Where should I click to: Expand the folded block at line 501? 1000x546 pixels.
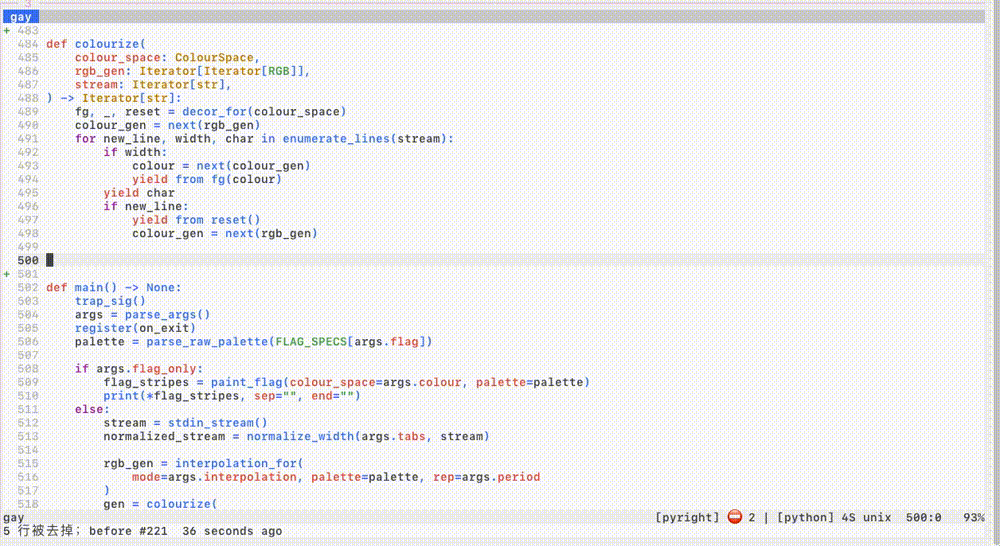click(7, 273)
